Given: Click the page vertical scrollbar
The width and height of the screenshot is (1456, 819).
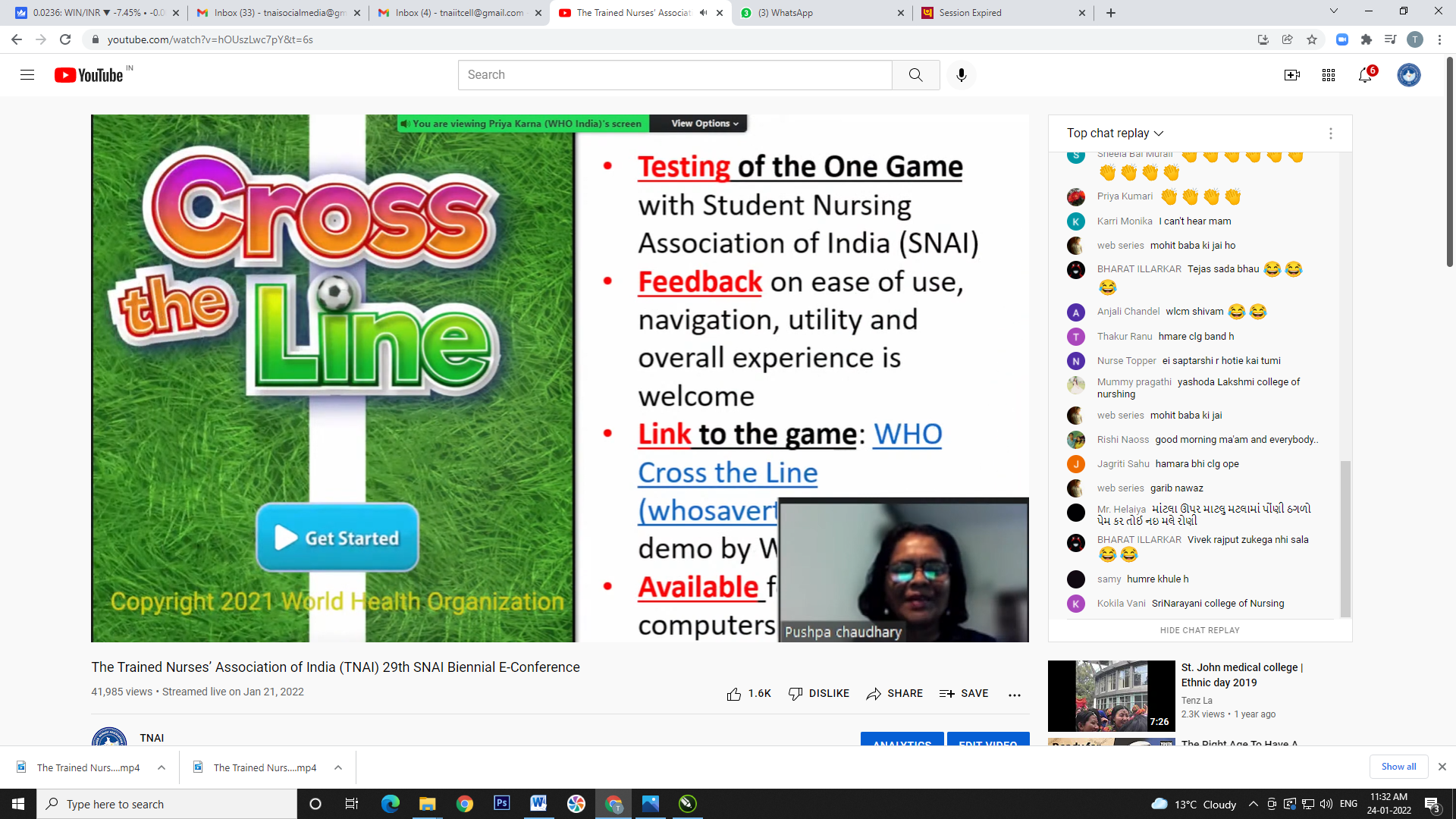Looking at the screenshot, I should [x=1450, y=162].
